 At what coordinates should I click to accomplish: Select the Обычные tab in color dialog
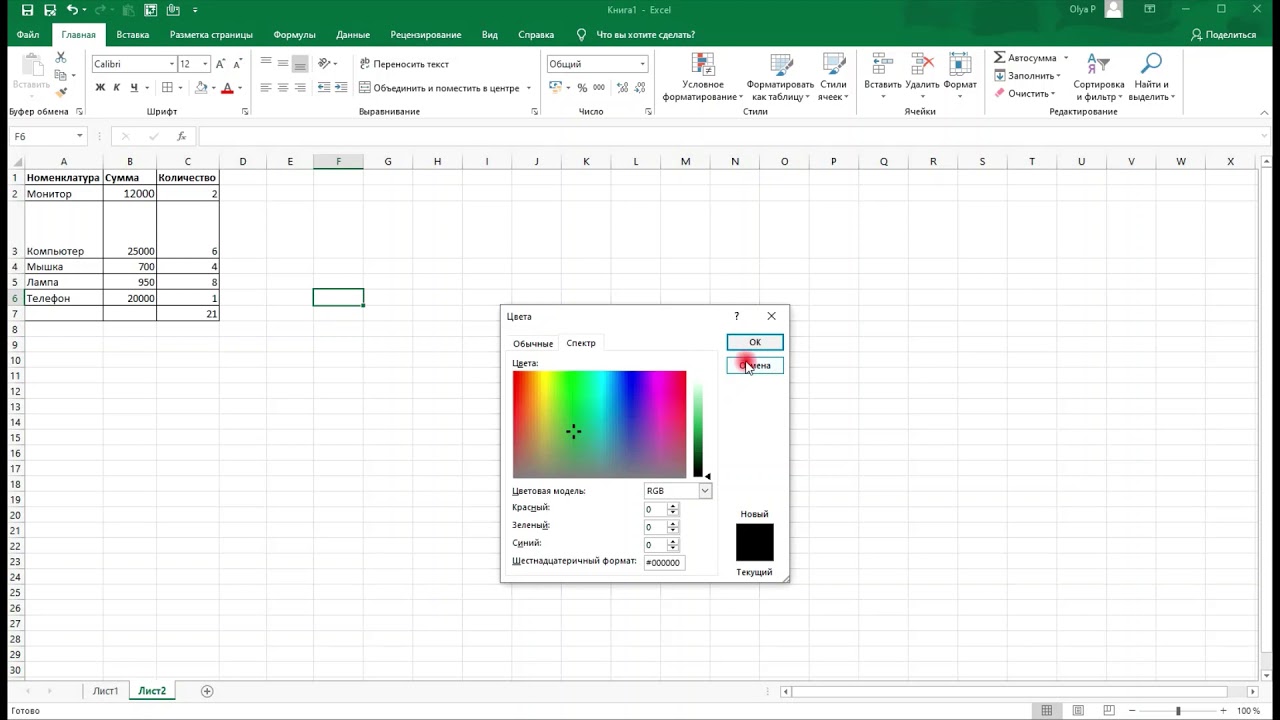[533, 343]
